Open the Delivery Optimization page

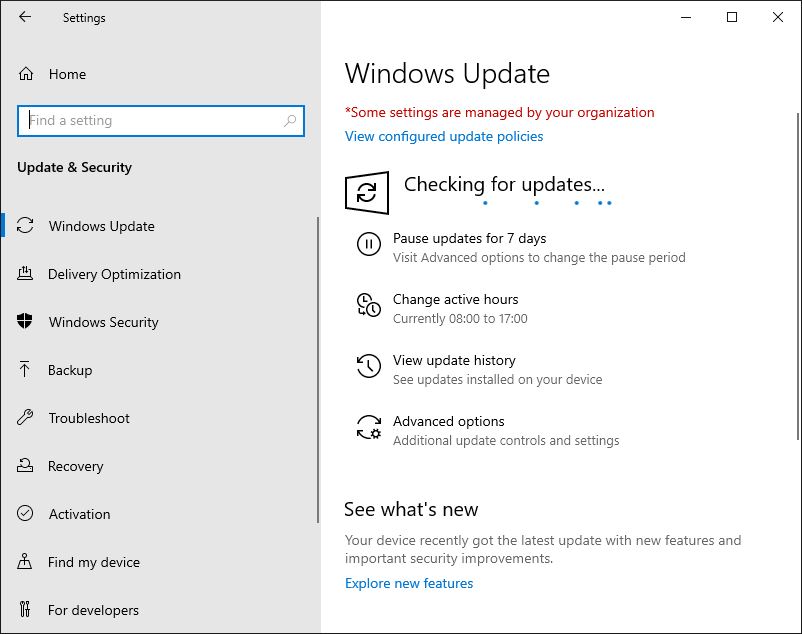114,274
